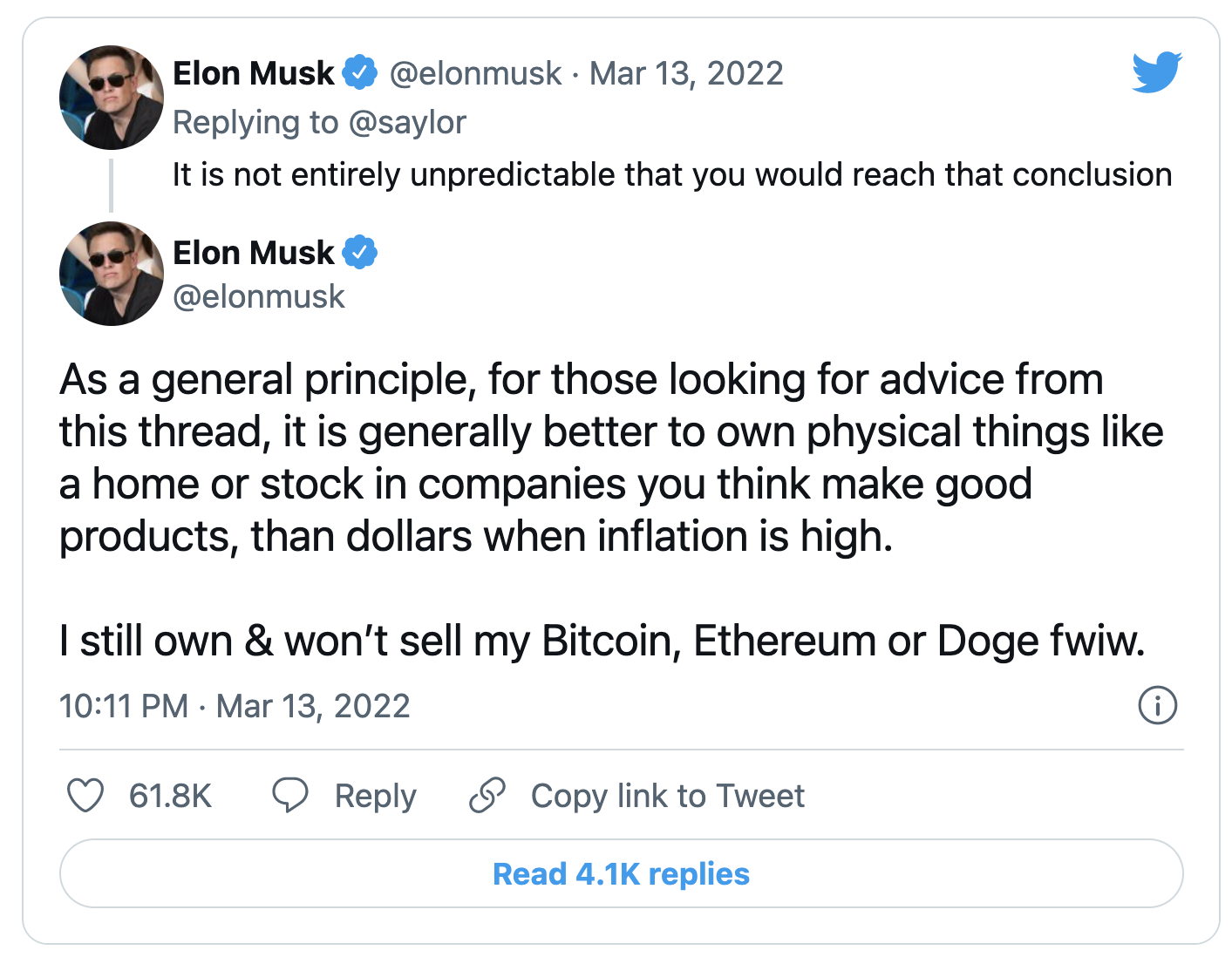Open the @saylor mention link
1232x957 pixels.
click(407, 122)
